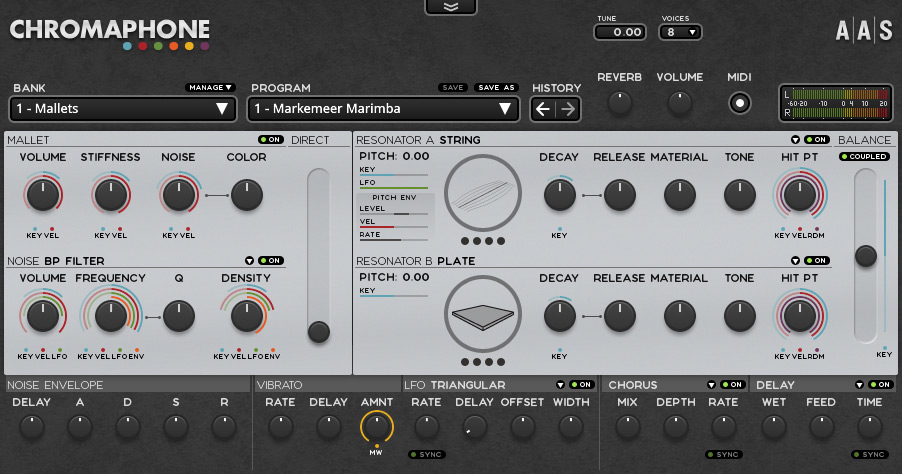Click the Balance vertical slider handle

tap(865, 256)
